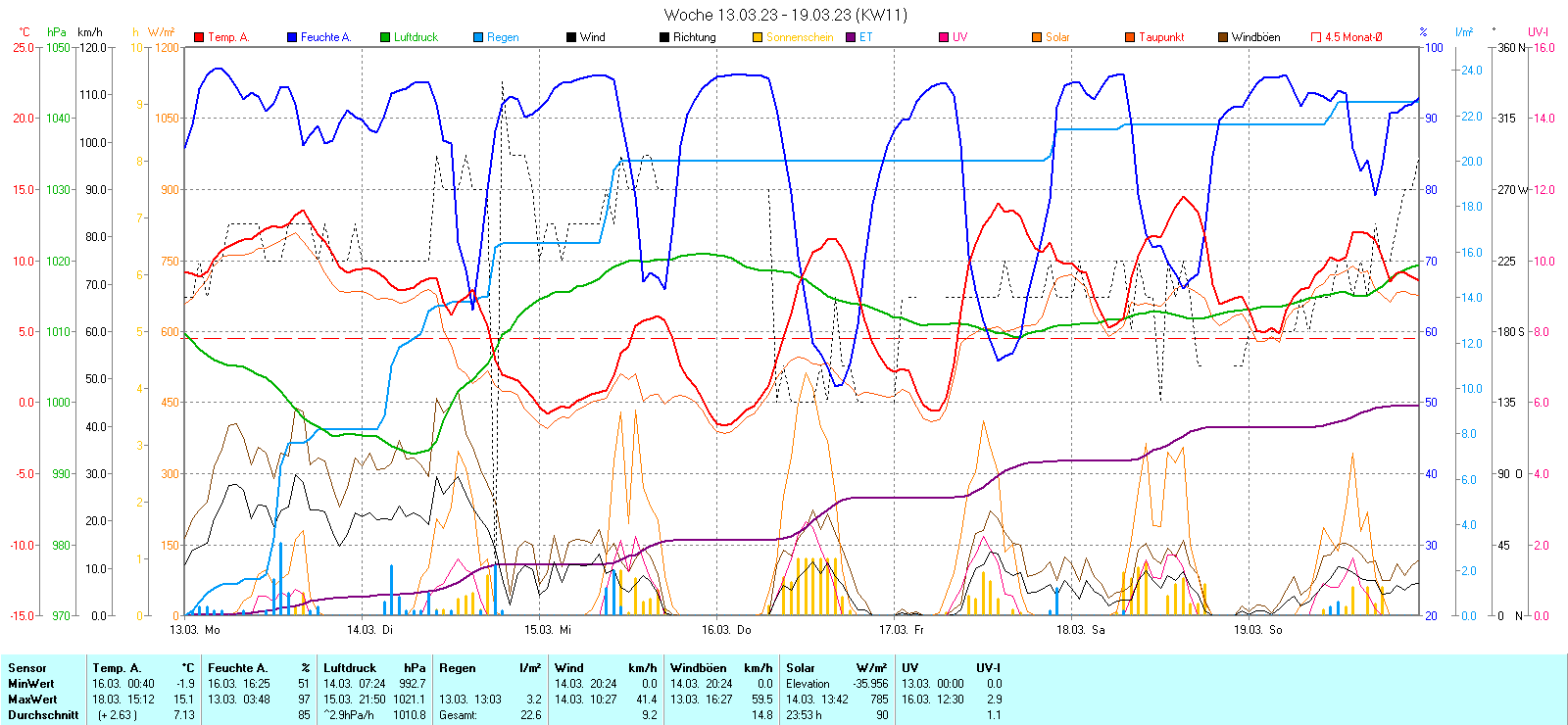Click the chart title Woche 13.03.23 - 19.03.23
This screenshot has height=725, width=1568.
click(x=785, y=15)
